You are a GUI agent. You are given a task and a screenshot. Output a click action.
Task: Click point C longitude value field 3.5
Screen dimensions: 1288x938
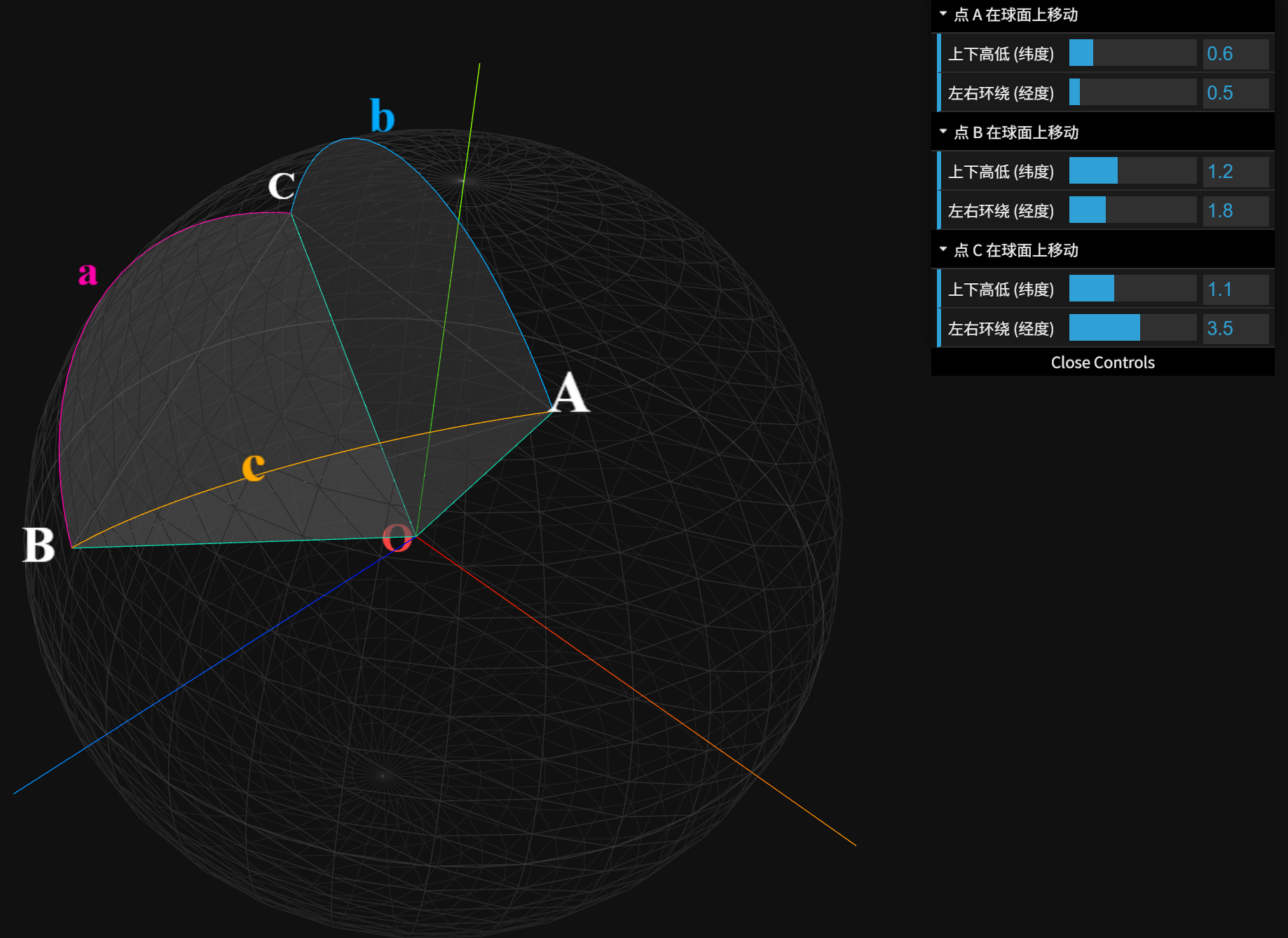[x=1235, y=328]
